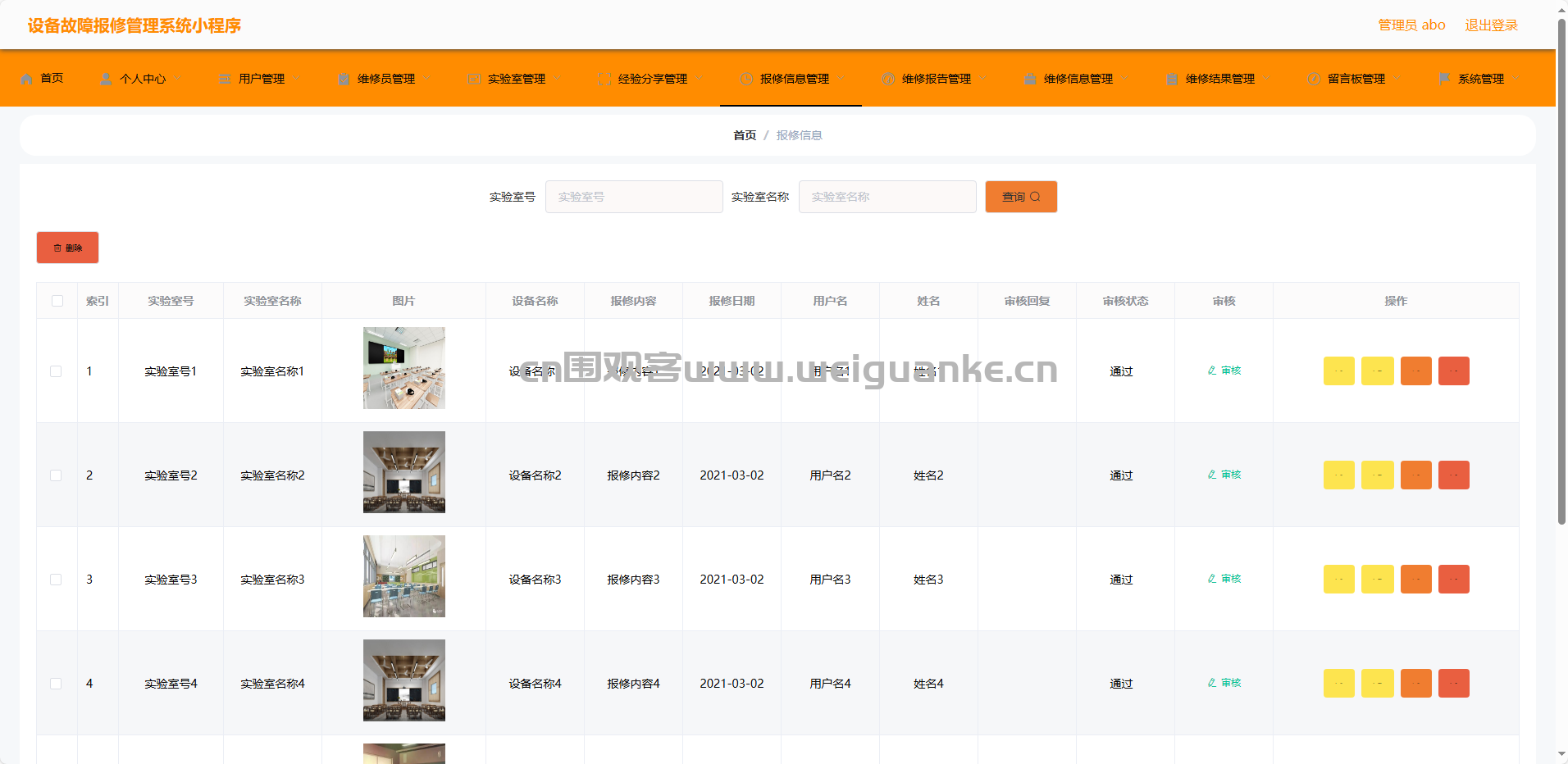1568x764 pixels.
Task: Check the checkbox for row 实验室号2
Action: point(56,475)
